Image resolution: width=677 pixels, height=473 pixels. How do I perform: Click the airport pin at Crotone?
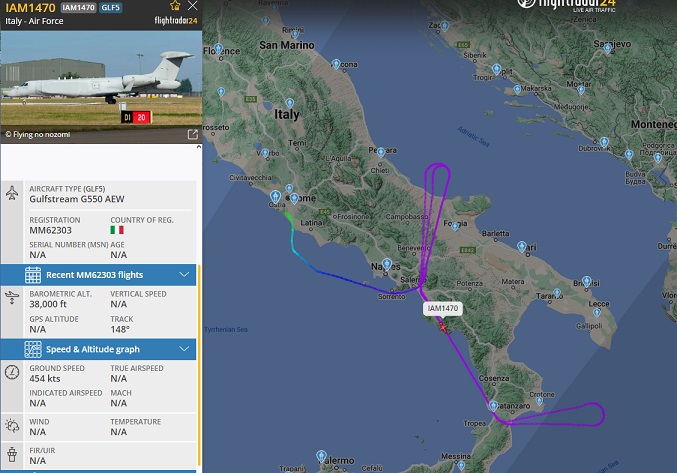[x=539, y=401]
